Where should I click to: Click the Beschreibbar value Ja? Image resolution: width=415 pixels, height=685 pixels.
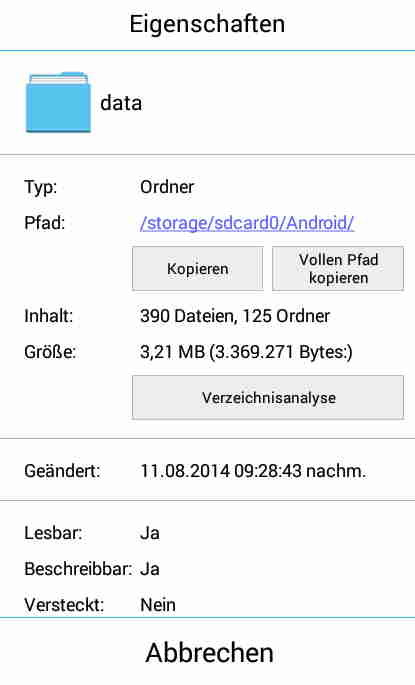(150, 569)
